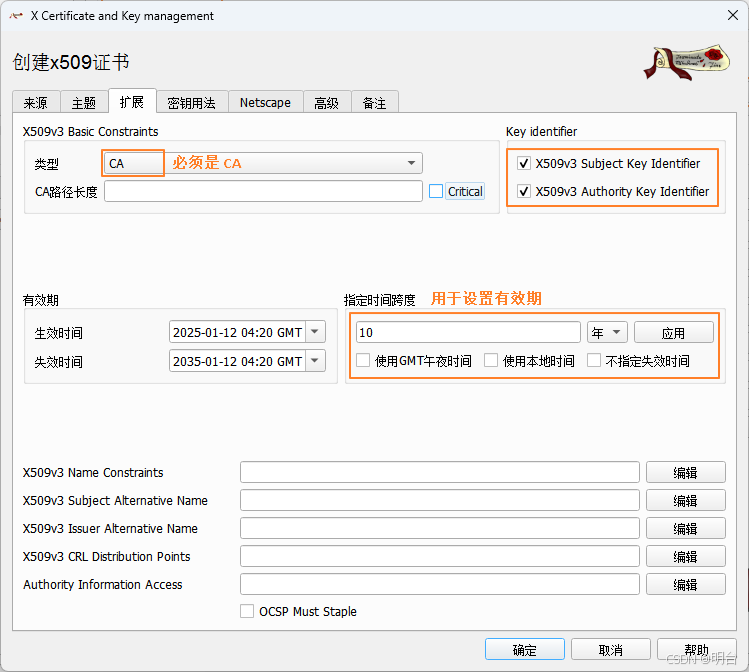Click the X509v3 Name Constraints label

click(x=93, y=473)
